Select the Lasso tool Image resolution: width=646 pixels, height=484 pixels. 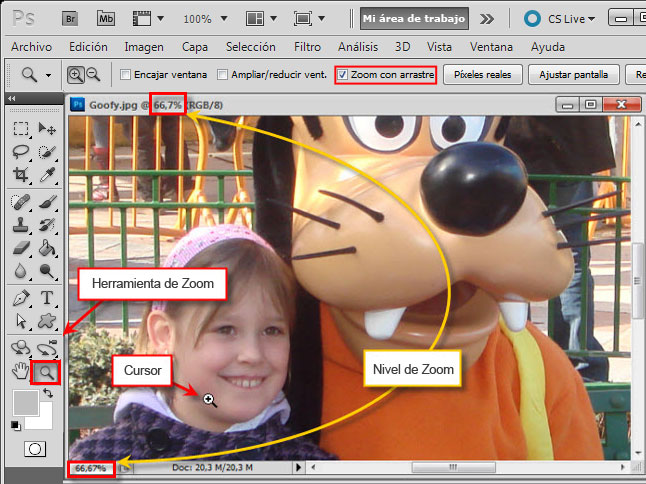point(21,152)
